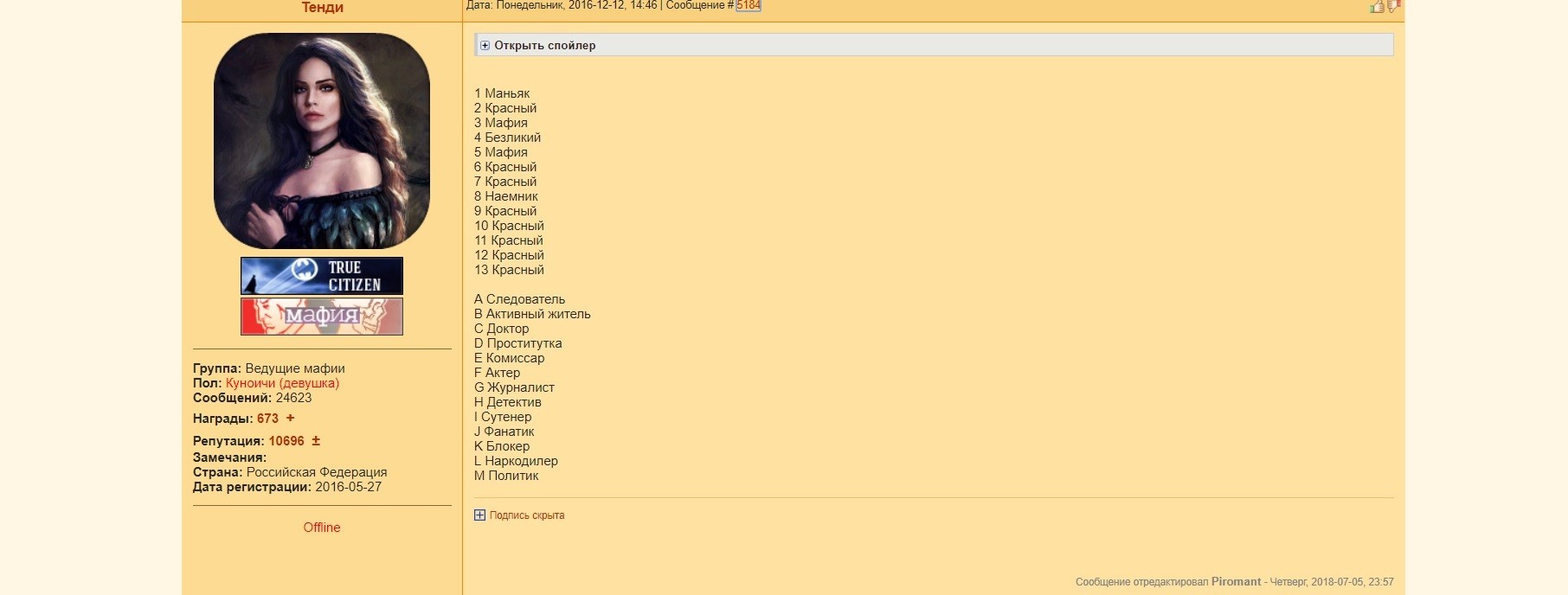1568x595 pixels.
Task: Select the line F Актер
Action: pos(497,373)
